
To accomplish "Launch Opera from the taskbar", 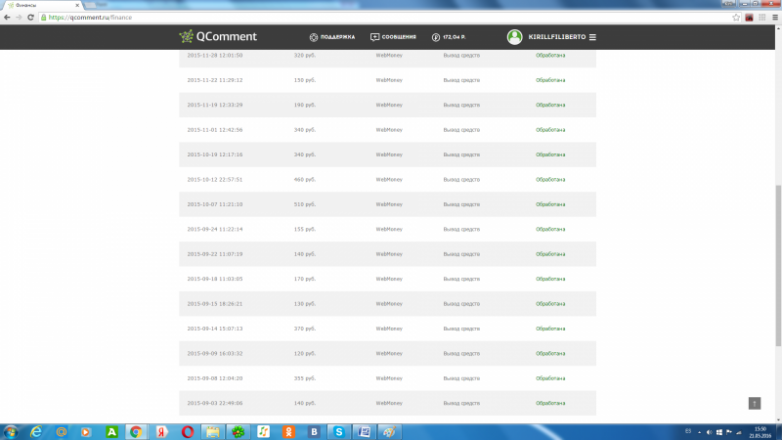I will point(187,431).
